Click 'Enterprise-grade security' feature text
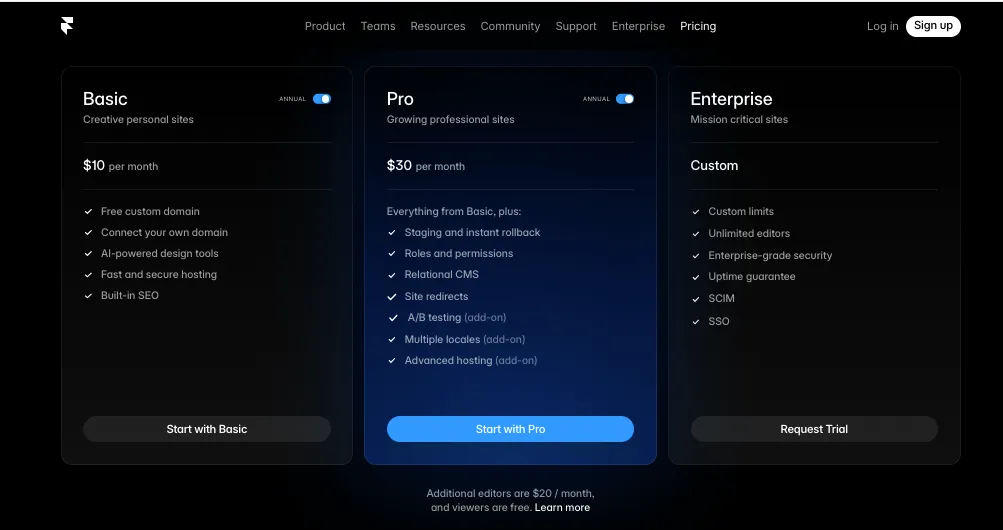 click(x=770, y=256)
